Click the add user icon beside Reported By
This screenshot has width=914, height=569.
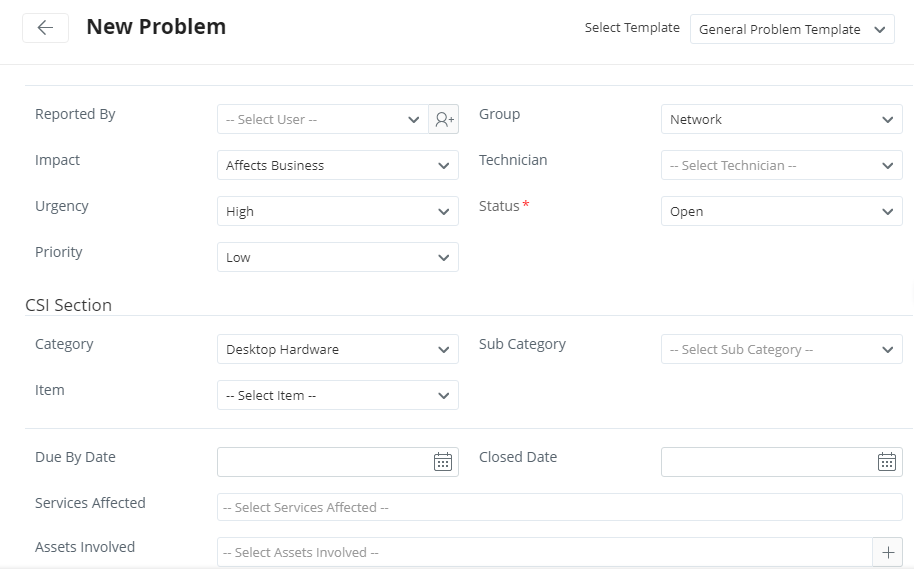(x=444, y=120)
